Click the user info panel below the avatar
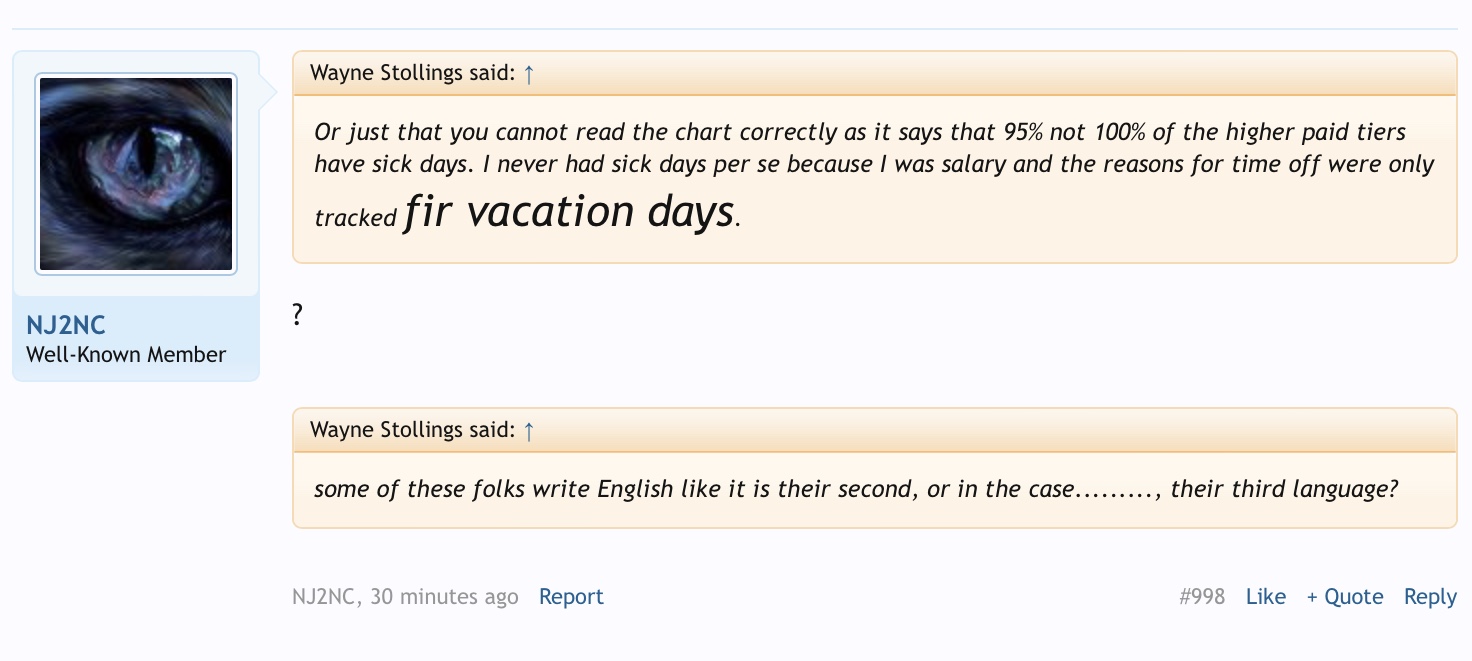 [136, 339]
